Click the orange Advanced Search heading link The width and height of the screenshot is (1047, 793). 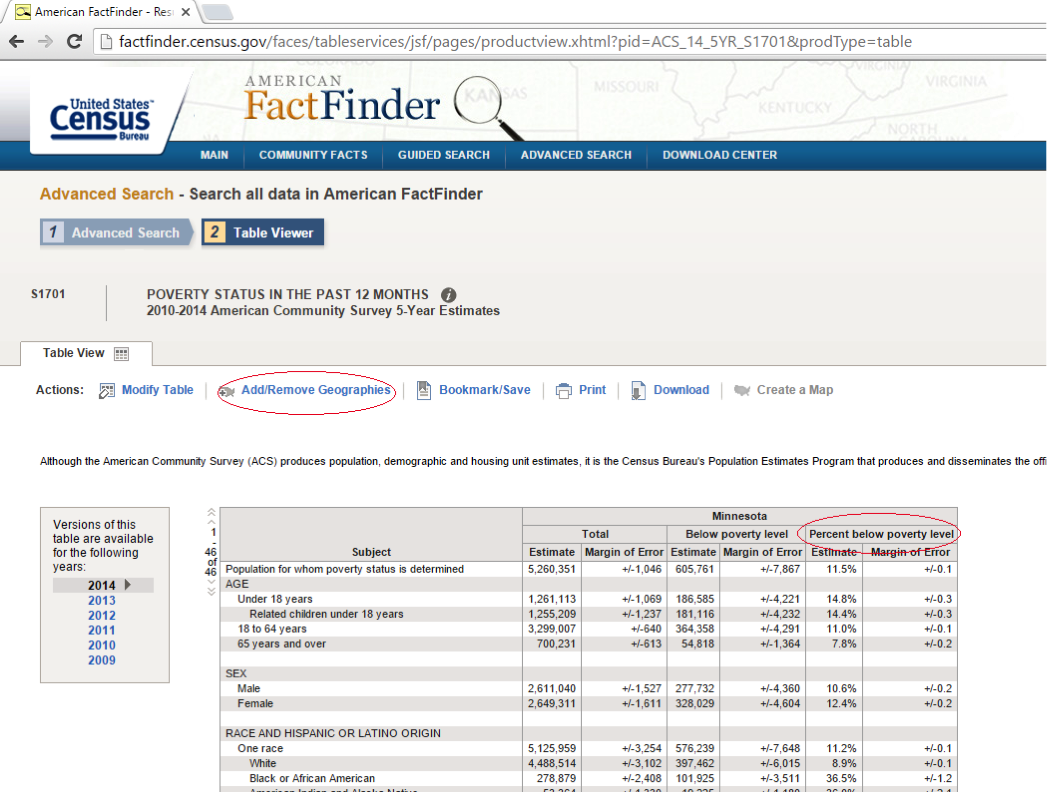tap(107, 194)
